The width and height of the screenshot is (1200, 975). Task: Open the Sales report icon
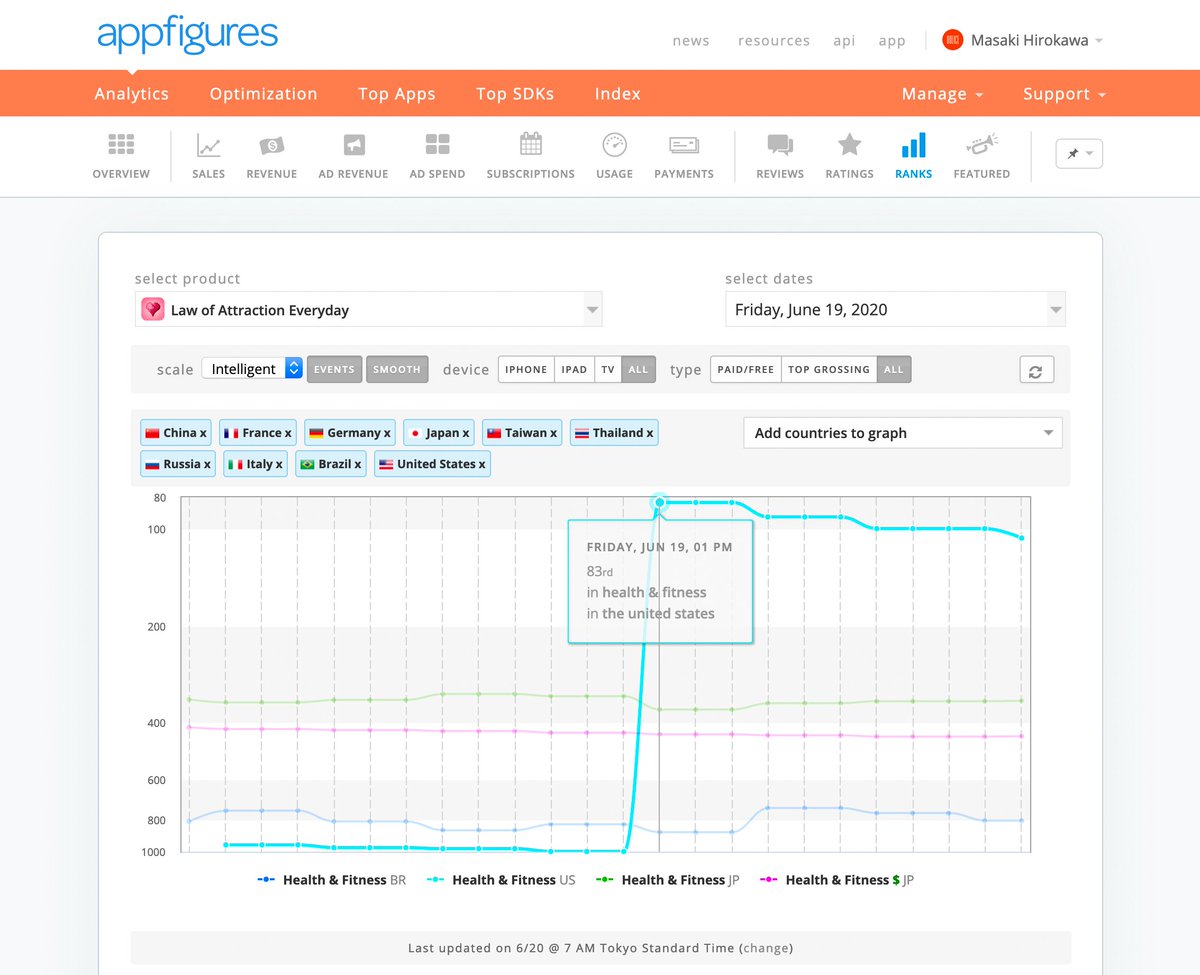(209, 145)
